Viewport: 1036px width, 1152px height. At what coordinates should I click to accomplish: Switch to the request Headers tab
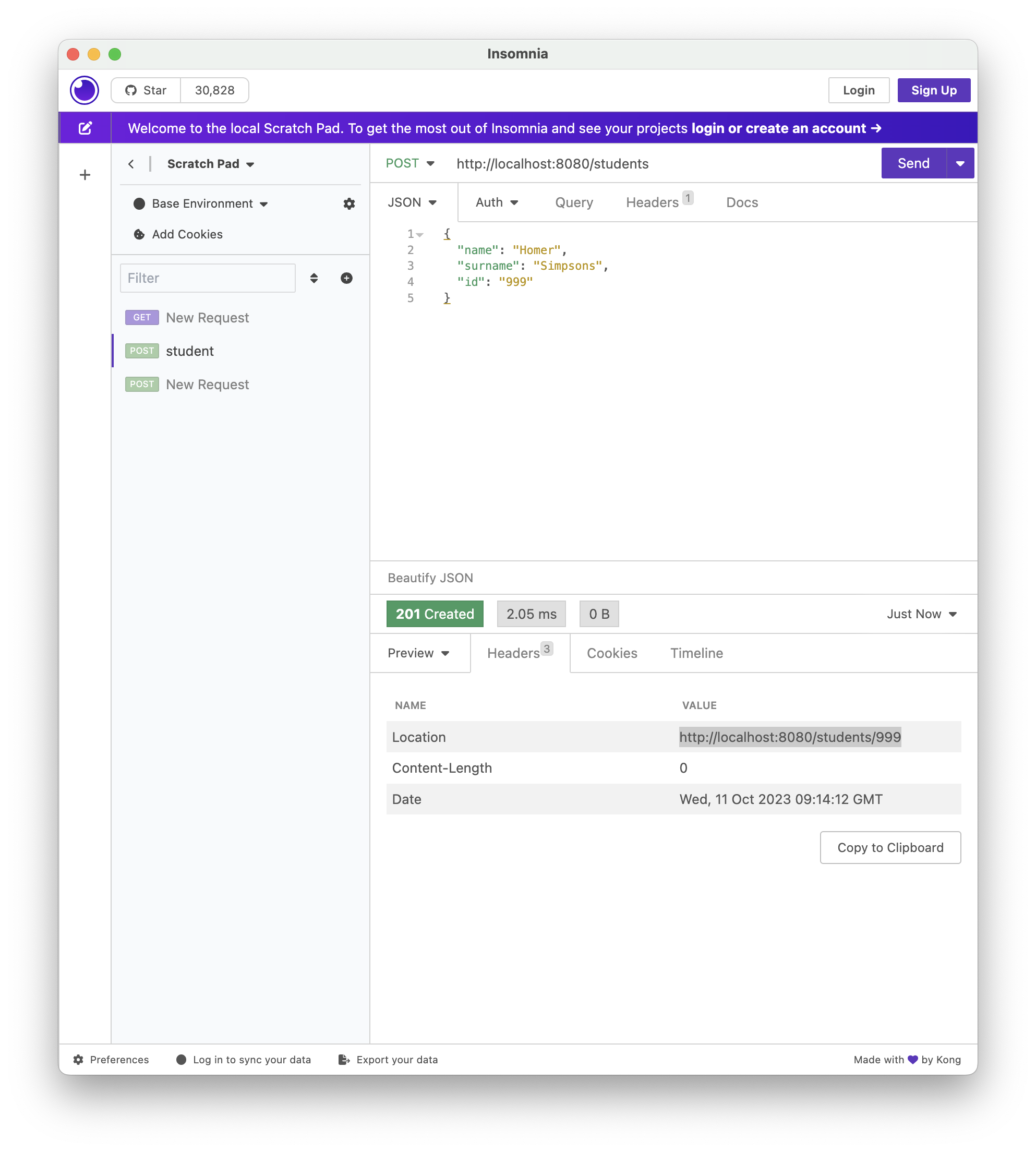659,201
